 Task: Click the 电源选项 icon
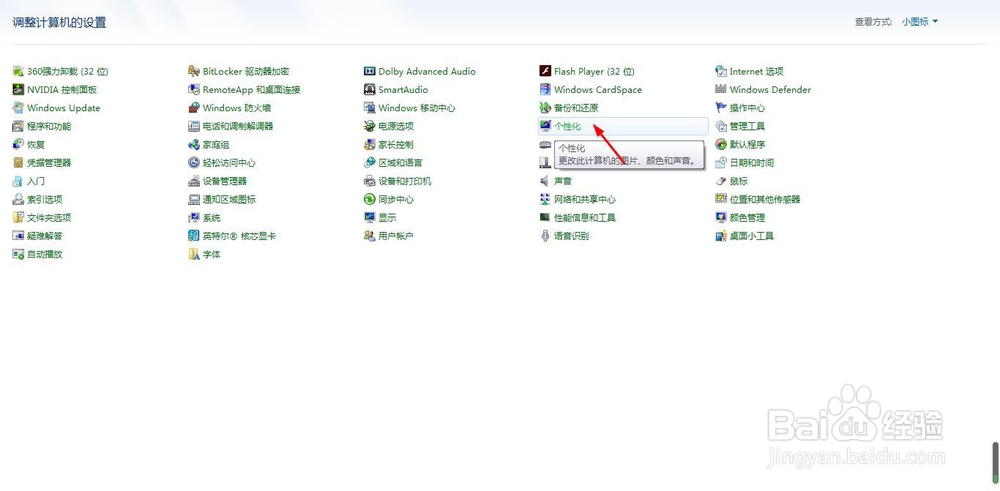point(369,126)
